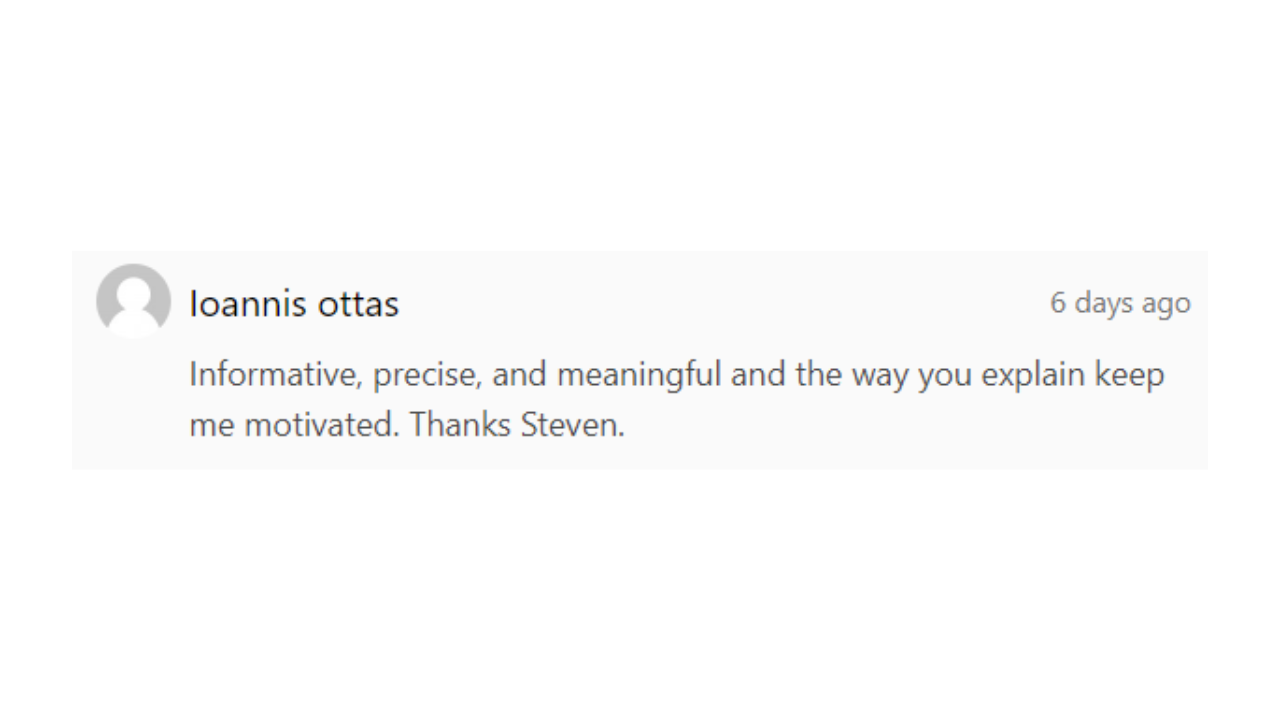Screen dimensions: 1280x720
Task: Click the number "6" in the timestamp
Action: pyautogui.click(x=1058, y=302)
